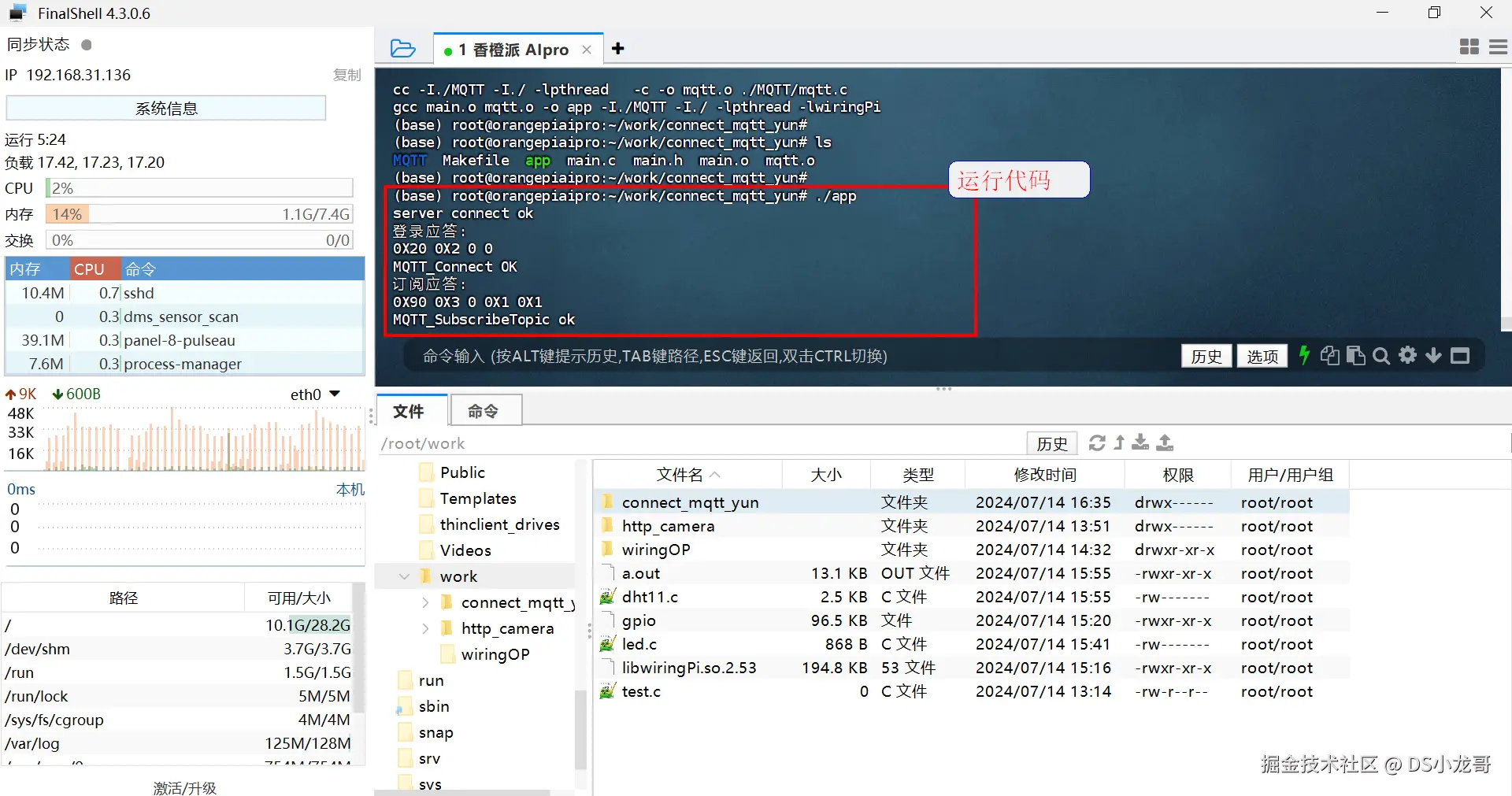
Task: Expand the http_camera tree folder
Action: 425,628
